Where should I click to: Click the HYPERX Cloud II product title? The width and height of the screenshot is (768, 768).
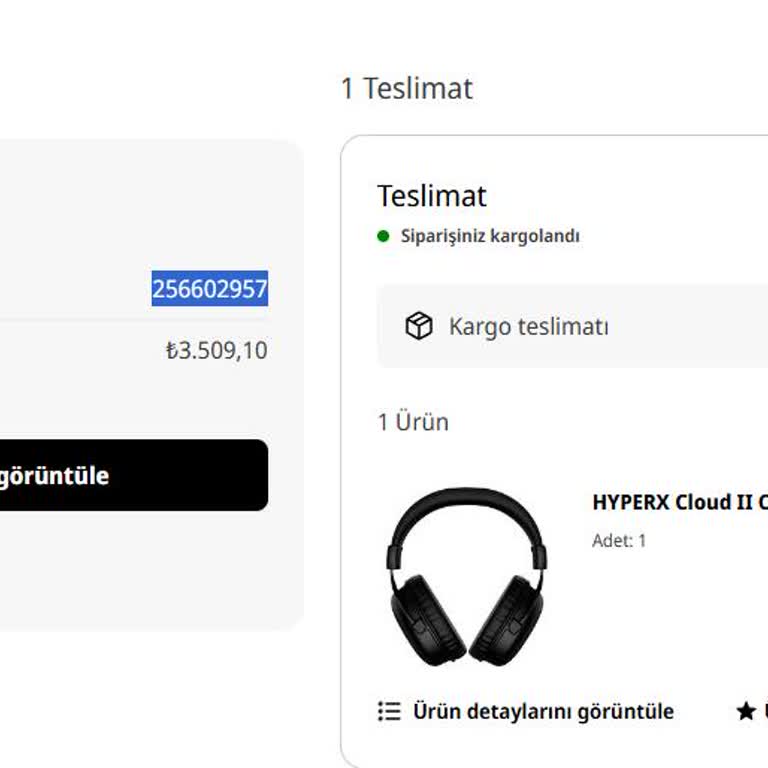[680, 502]
